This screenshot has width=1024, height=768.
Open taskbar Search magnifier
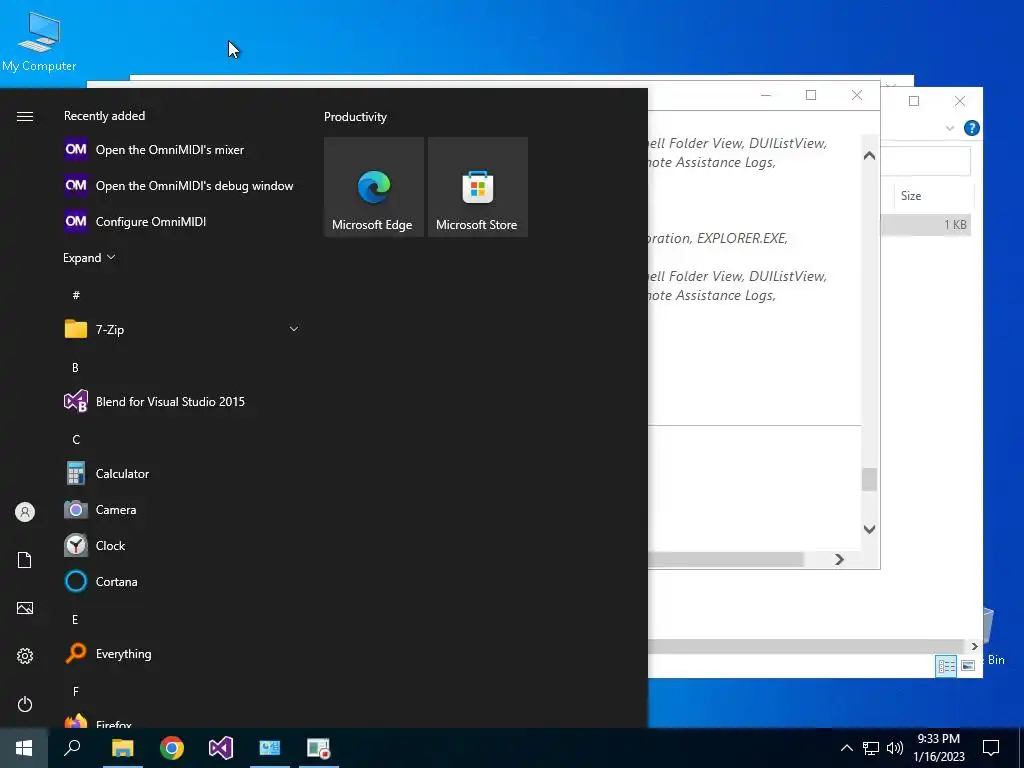72,748
